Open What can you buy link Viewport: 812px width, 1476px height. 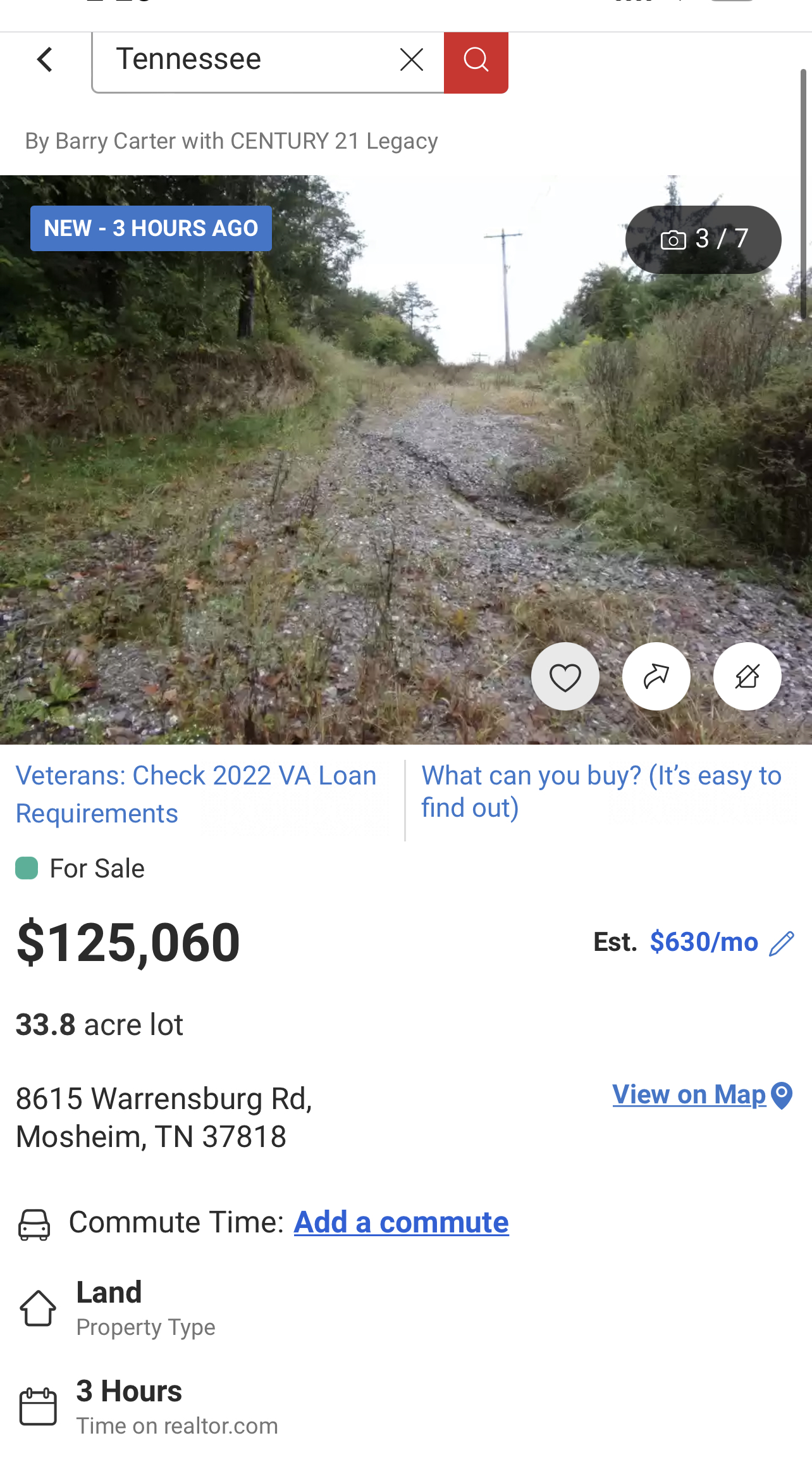601,791
